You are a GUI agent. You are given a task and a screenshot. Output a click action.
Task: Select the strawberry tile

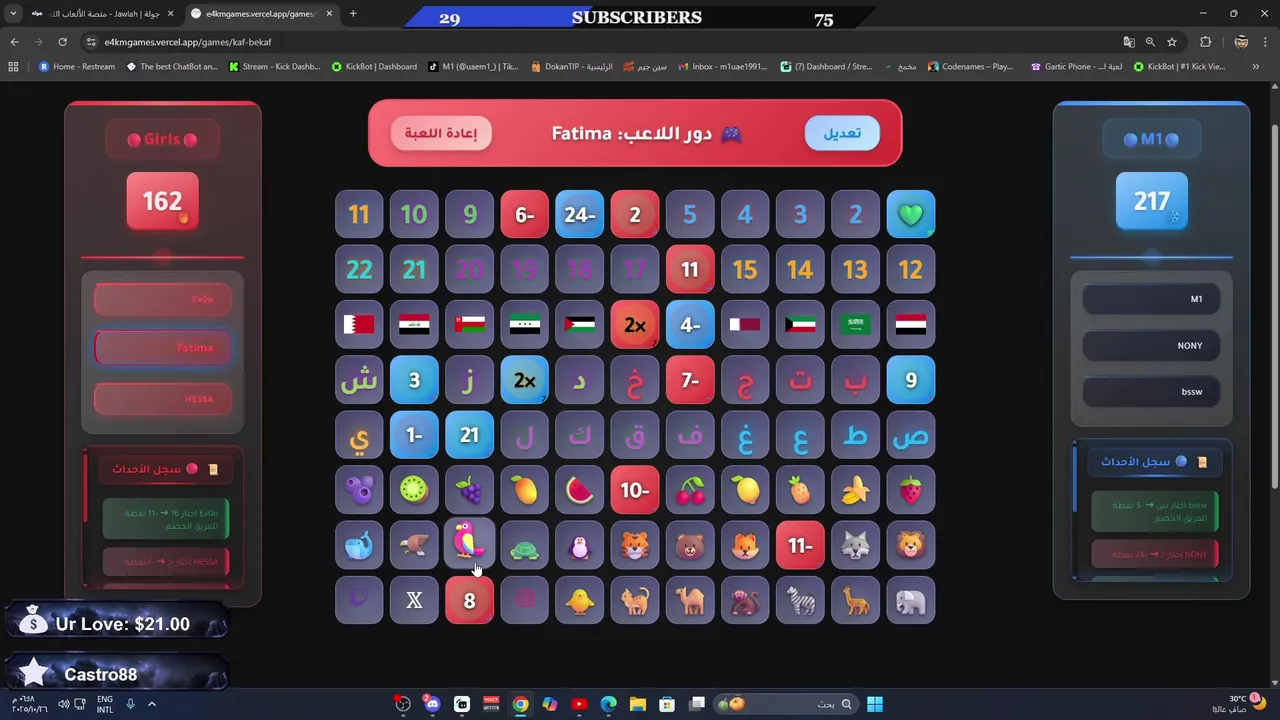click(x=910, y=490)
